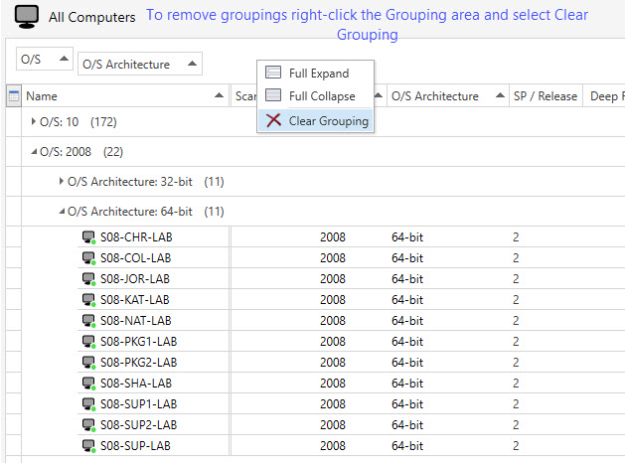The width and height of the screenshot is (631, 463).
Task: Click the column chooser icon left of Name
Action: click(14, 96)
